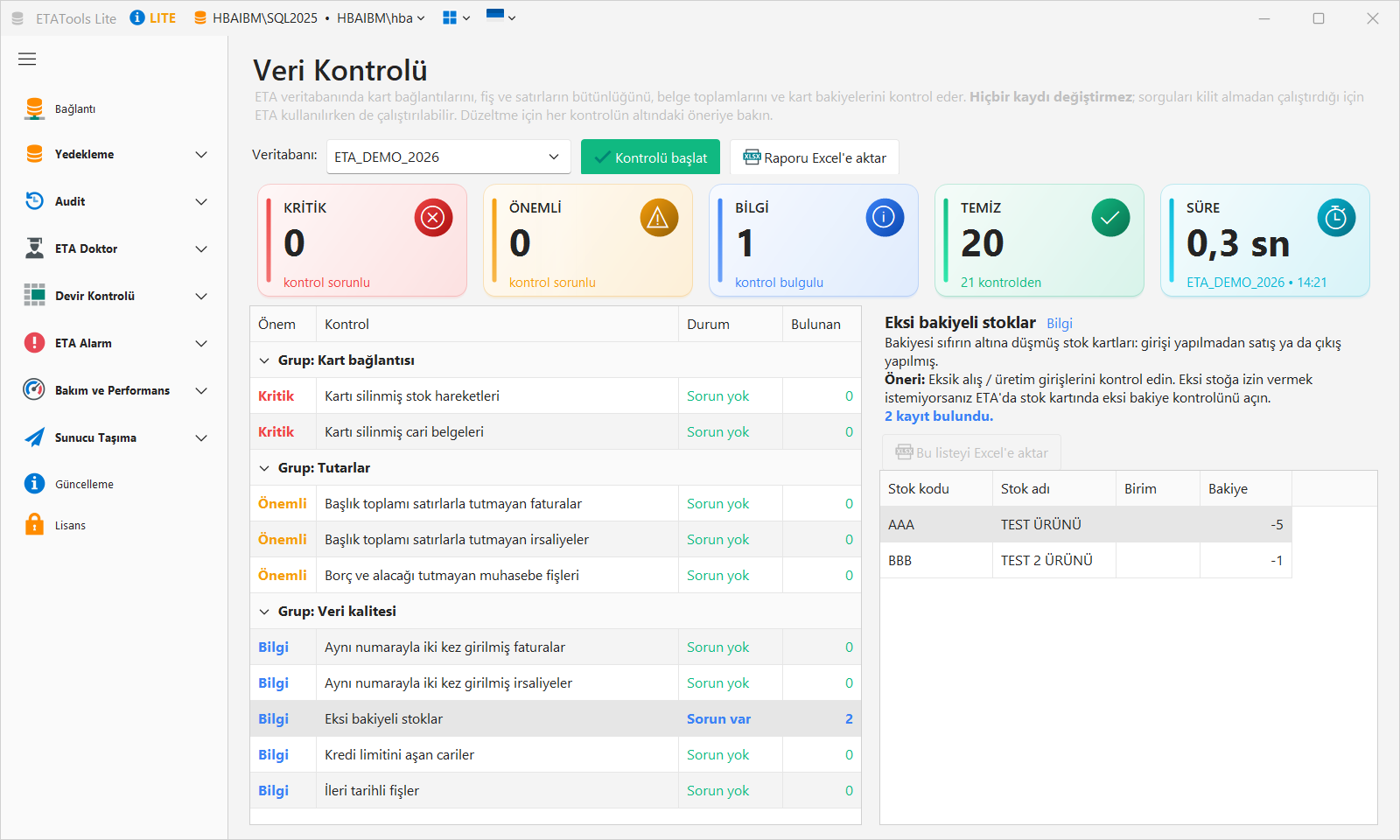Click the Kontrolü başlat button
The width and height of the screenshot is (1400, 840).
pos(650,157)
